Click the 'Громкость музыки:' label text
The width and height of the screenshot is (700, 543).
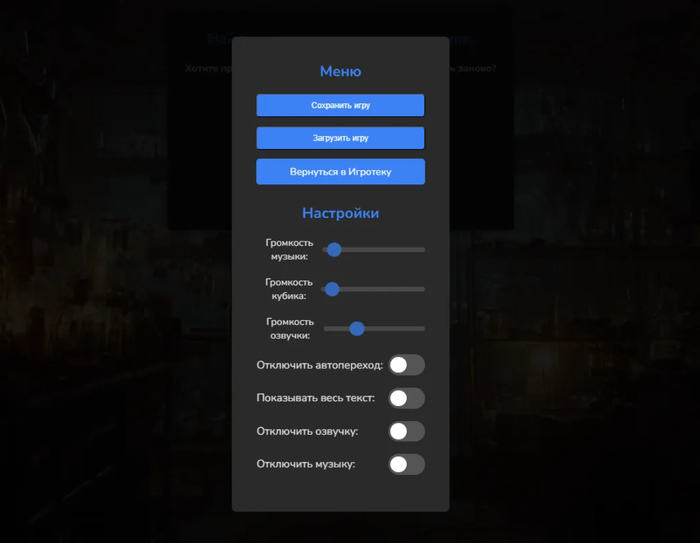coord(289,250)
